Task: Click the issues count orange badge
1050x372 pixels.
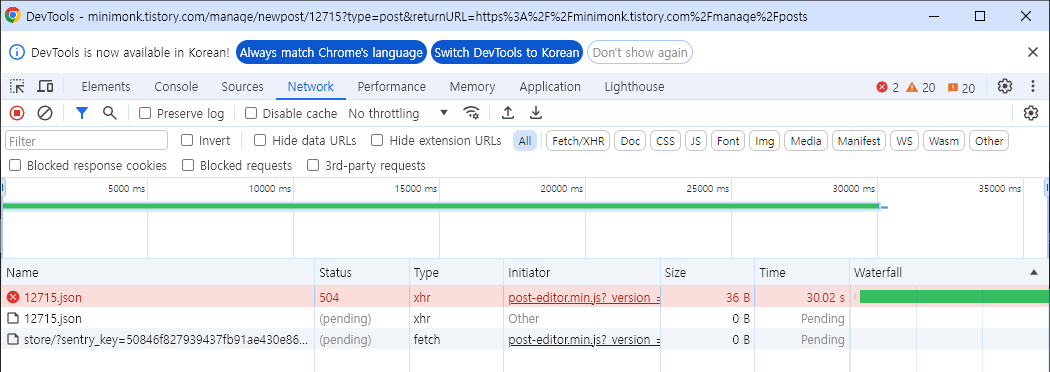Action: point(961,87)
